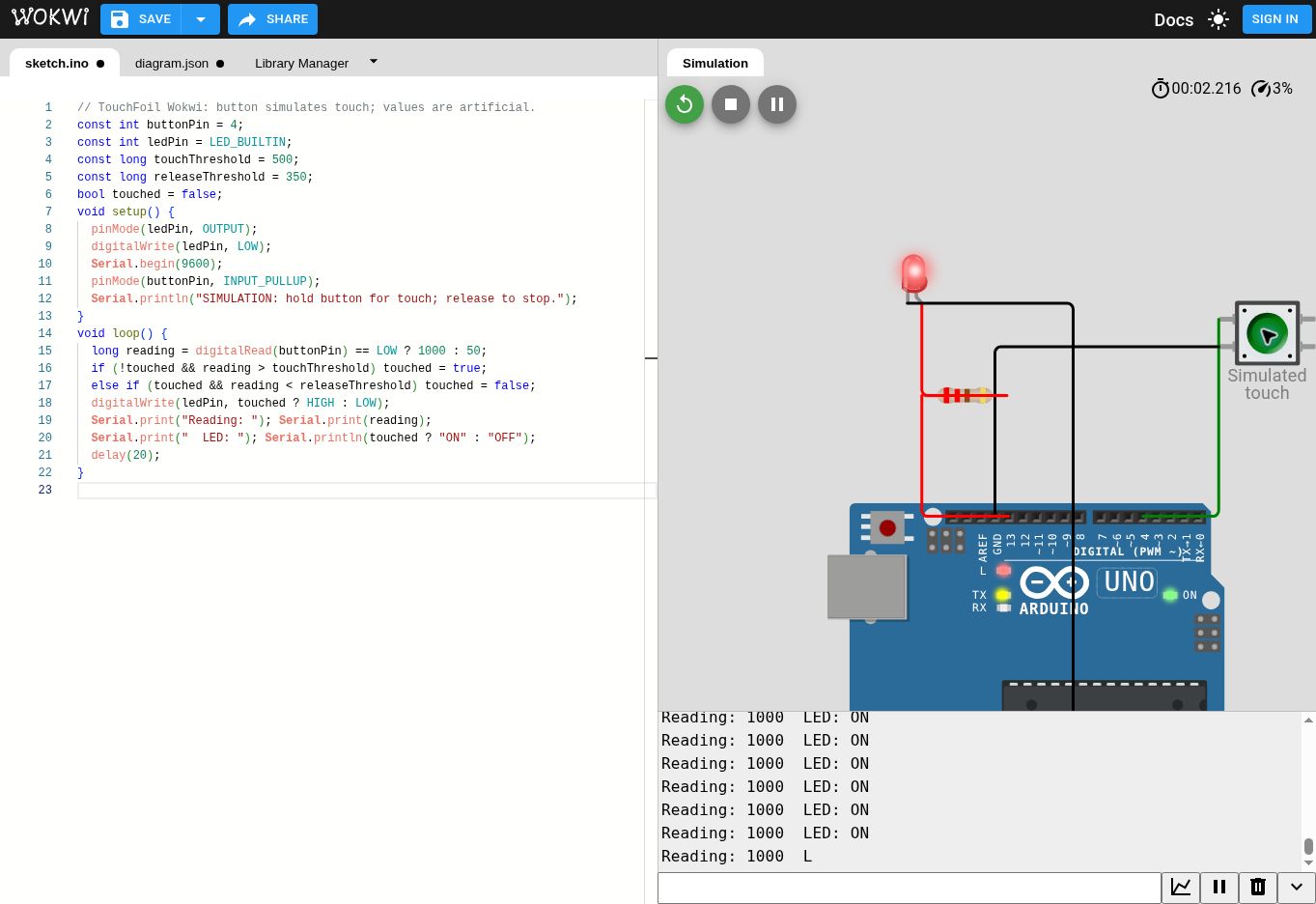The height and width of the screenshot is (904, 1316).
Task: Click the "touchThreshold = 500" code line
Action: (x=188, y=159)
